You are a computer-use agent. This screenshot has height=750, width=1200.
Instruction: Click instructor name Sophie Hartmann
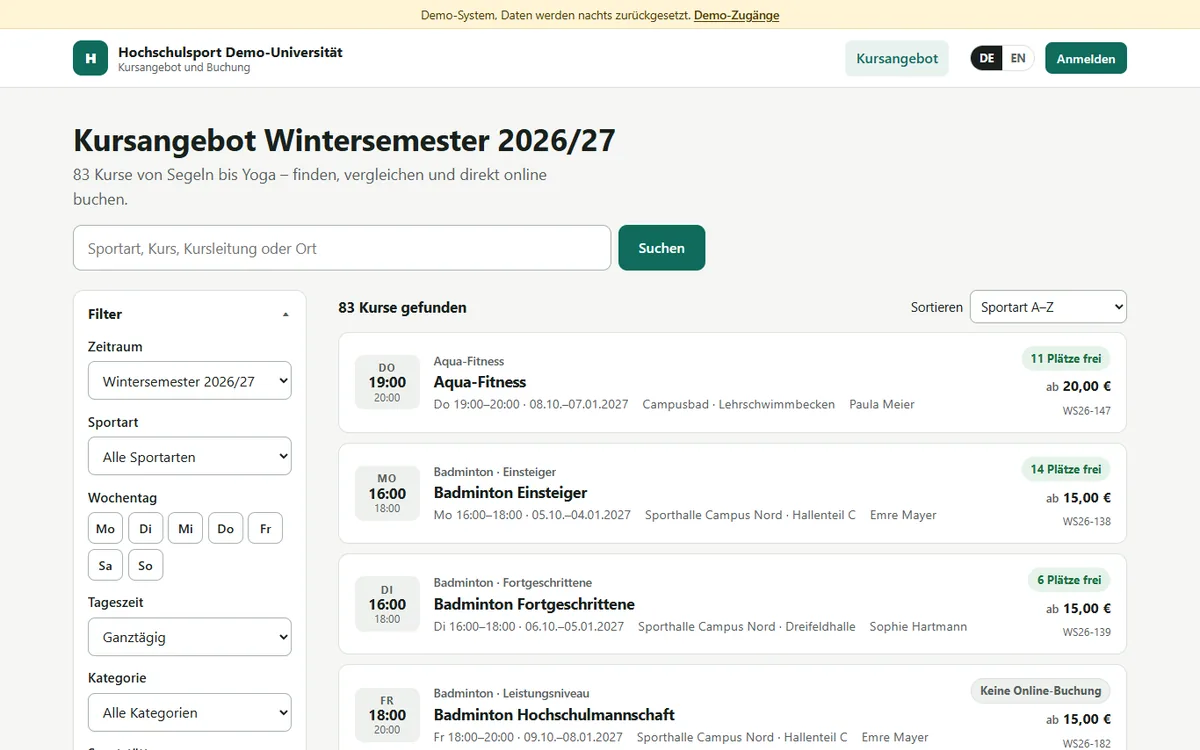point(918,627)
